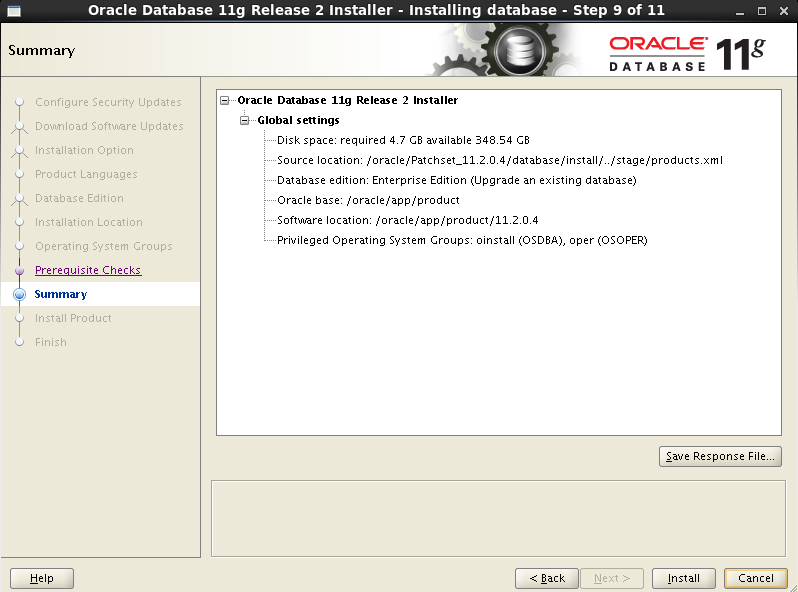Minimize the installer window
The image size is (798, 592).
pos(740,11)
